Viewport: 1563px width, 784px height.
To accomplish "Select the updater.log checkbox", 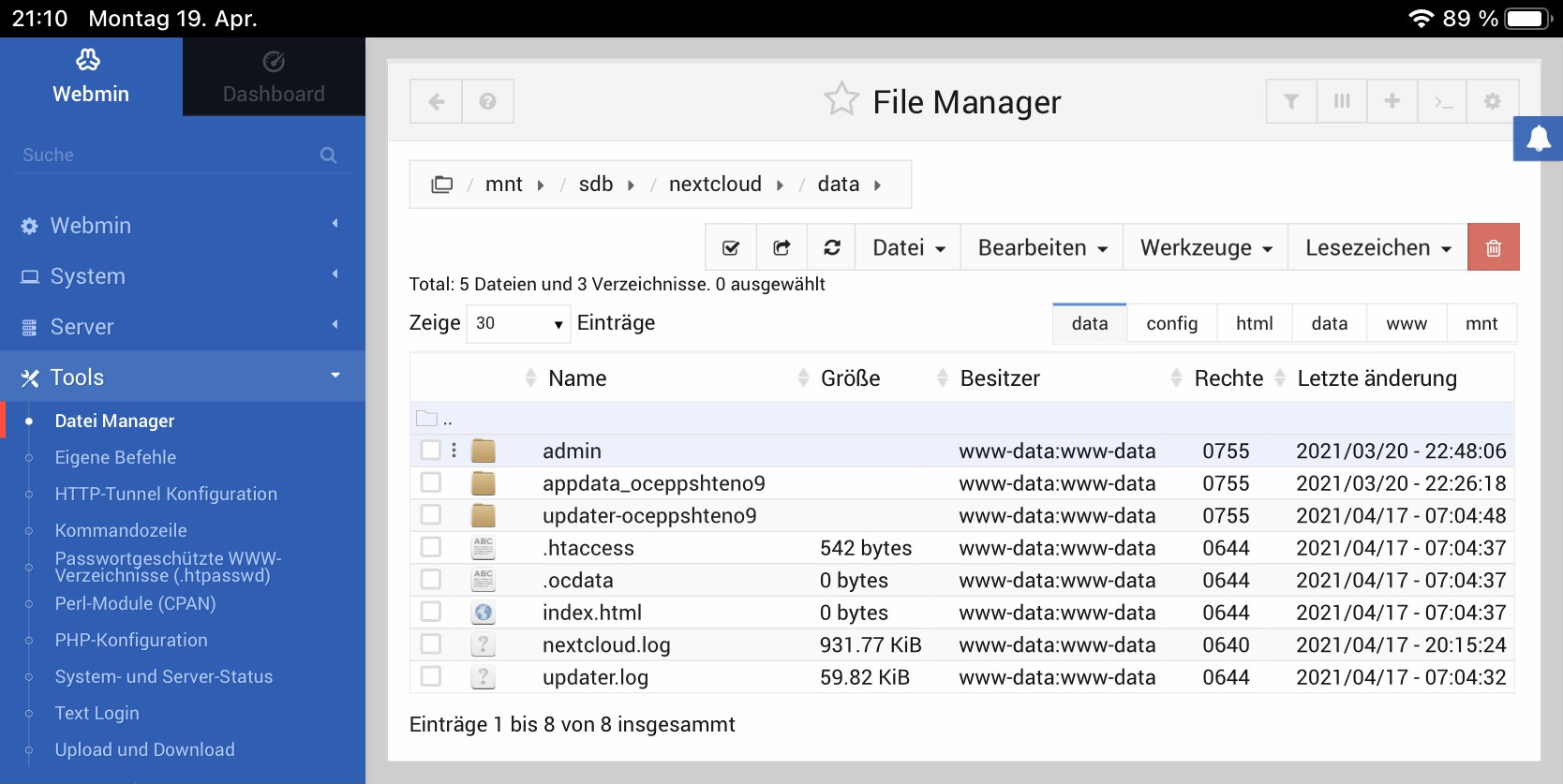I will coord(431,676).
